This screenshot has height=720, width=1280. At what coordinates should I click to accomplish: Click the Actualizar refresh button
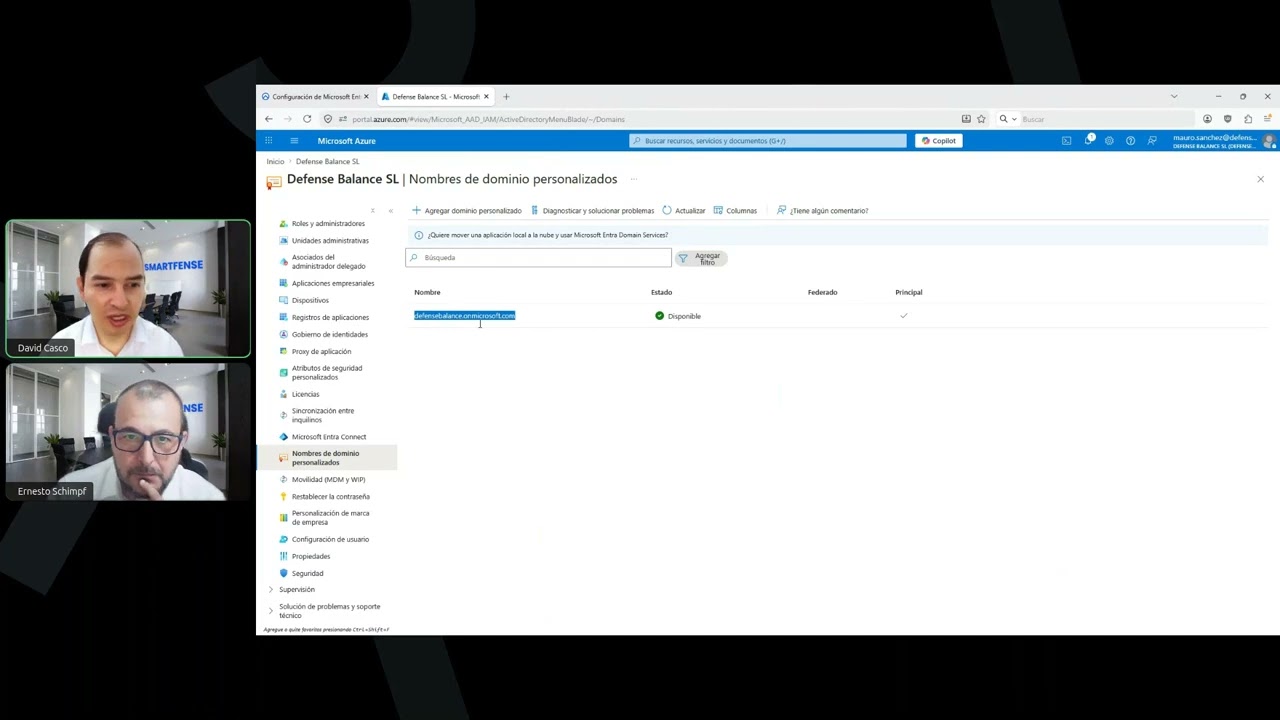pos(684,211)
